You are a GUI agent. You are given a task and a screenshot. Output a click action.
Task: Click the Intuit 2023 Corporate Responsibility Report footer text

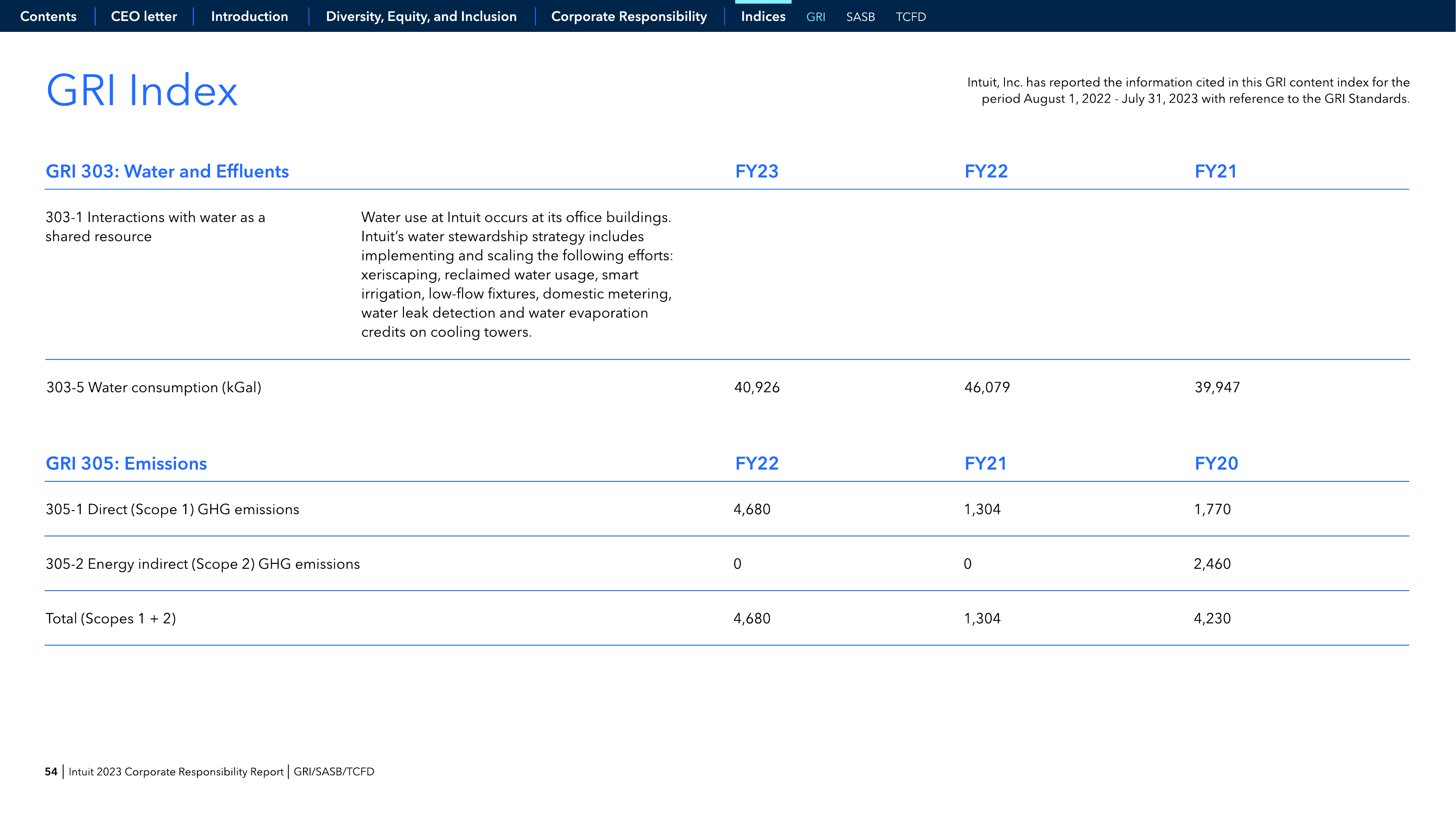click(x=176, y=771)
